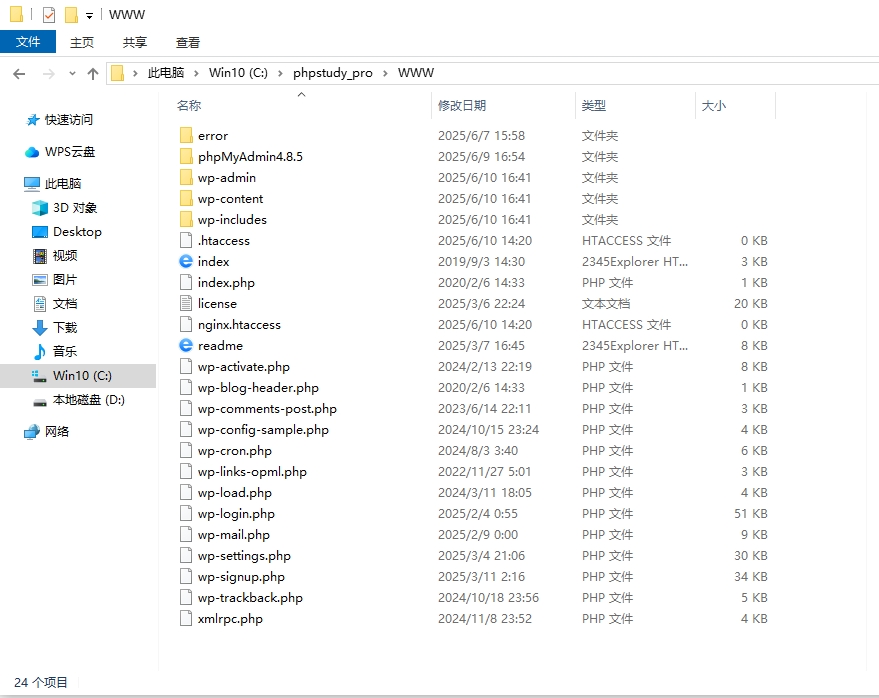Click Win10 (C:) in the address breadcrumb
This screenshot has width=879, height=698.
[238, 73]
